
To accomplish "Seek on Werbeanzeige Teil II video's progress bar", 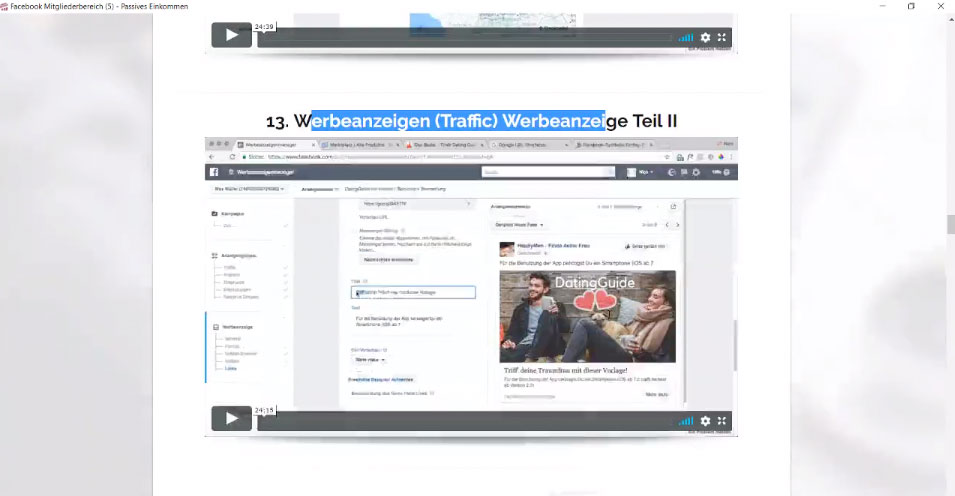I will coord(464,421).
